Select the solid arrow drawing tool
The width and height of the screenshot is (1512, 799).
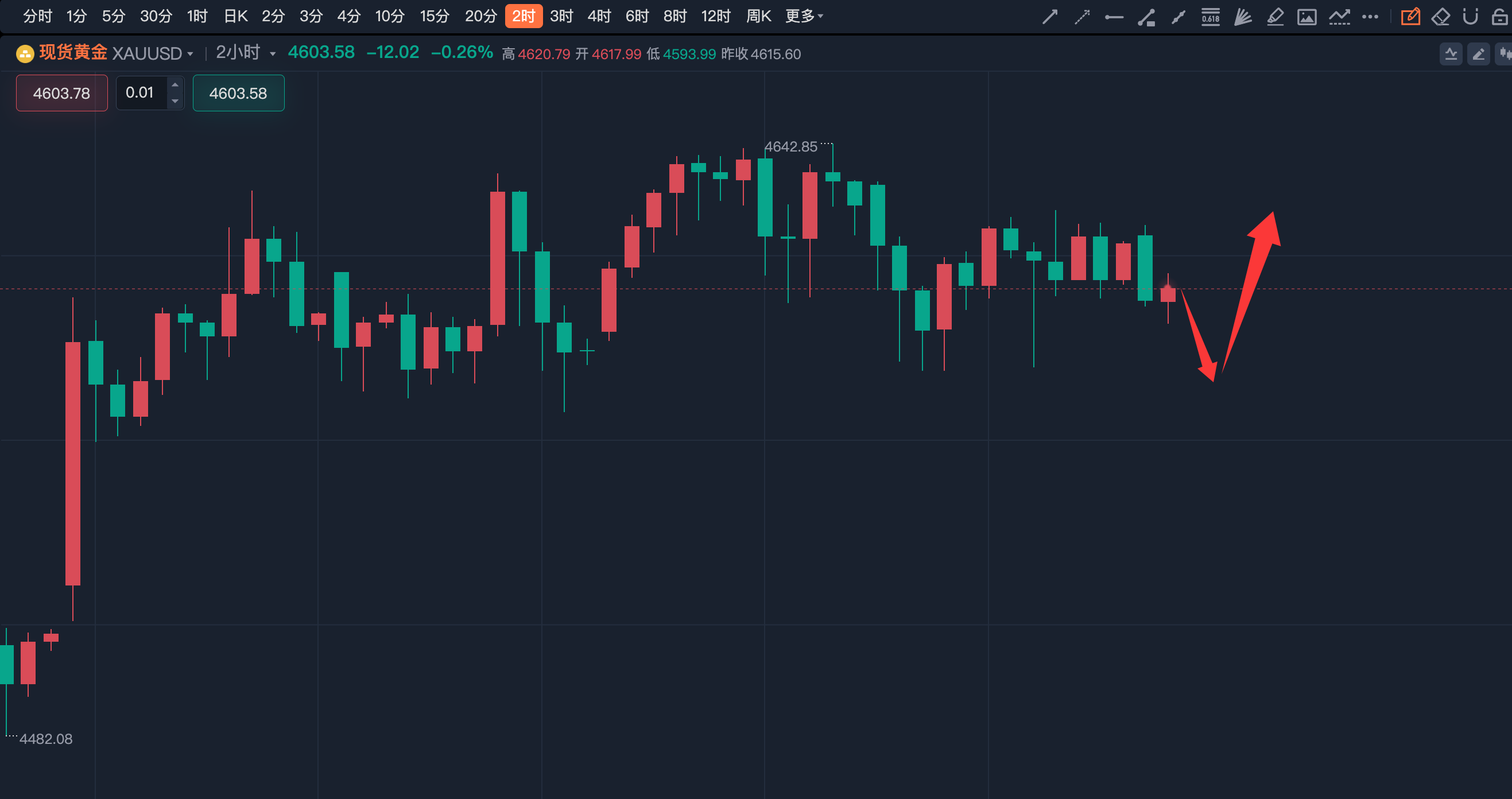tap(1049, 17)
